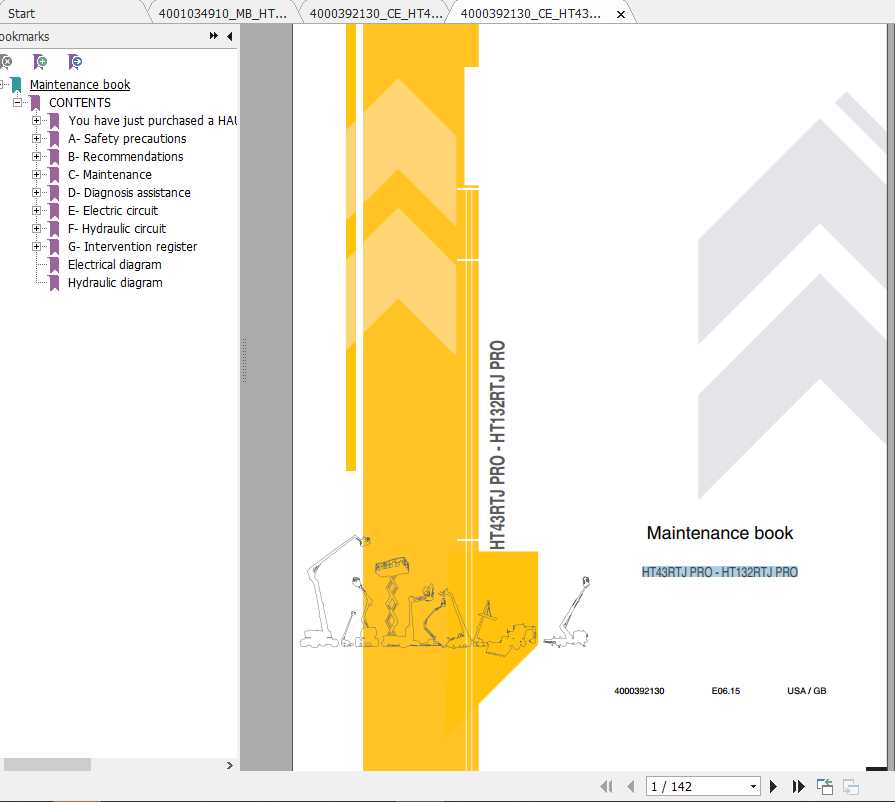Open the Electrical diagram bookmark
895x802 pixels.
[x=115, y=264]
